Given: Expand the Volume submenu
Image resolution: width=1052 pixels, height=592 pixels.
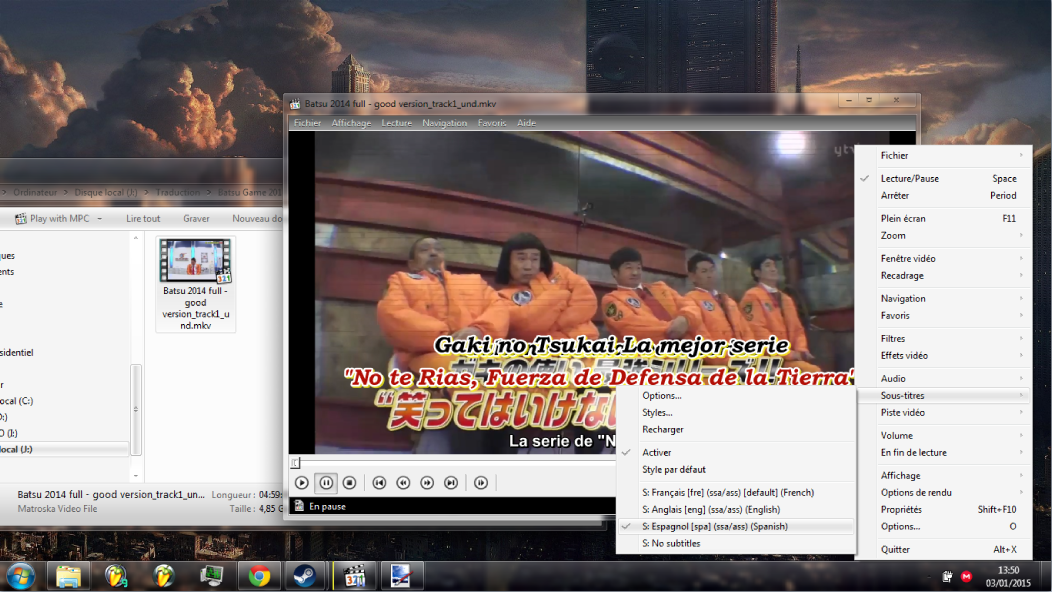Looking at the screenshot, I should coord(945,435).
